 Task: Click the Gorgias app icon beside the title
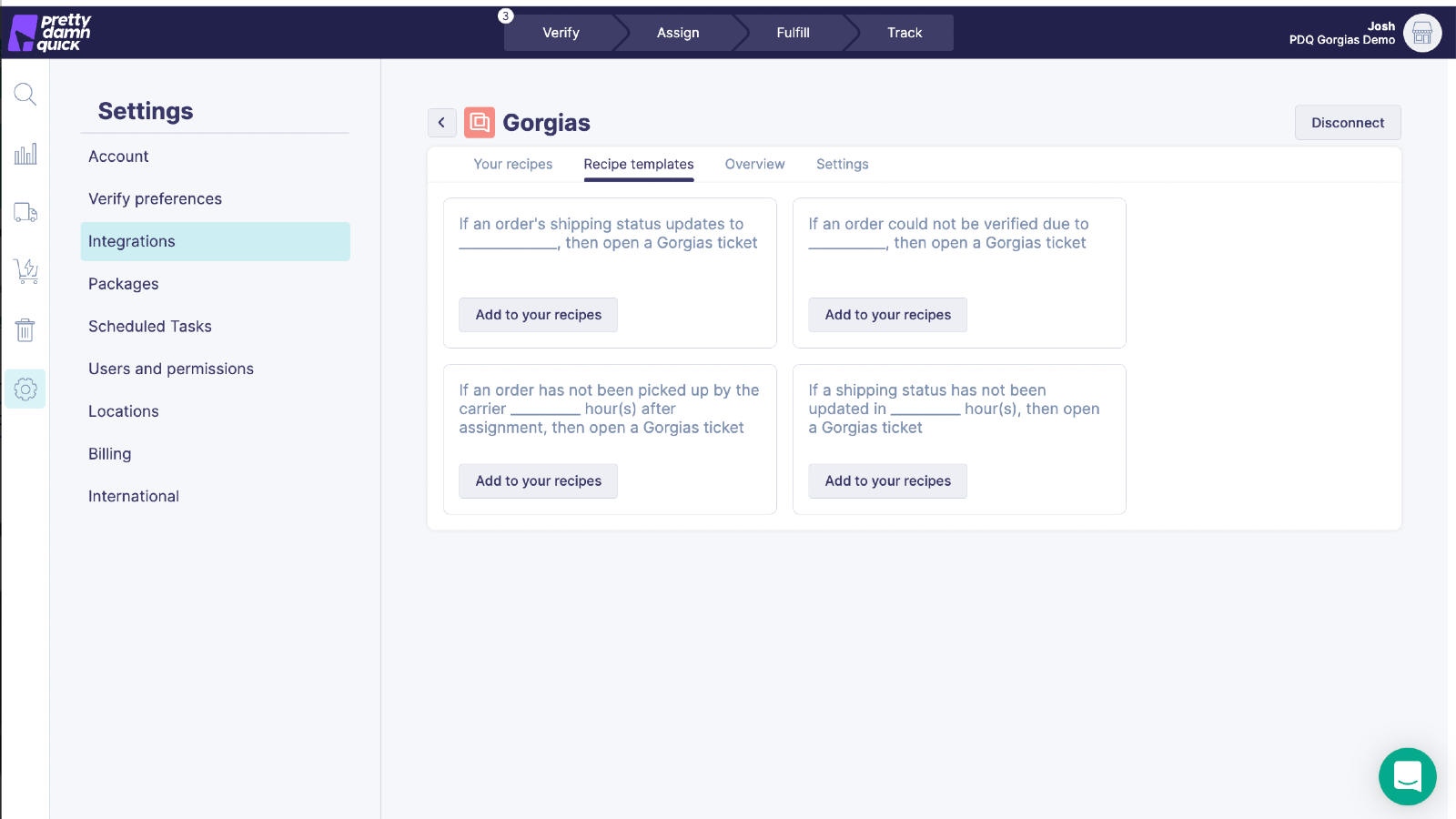480,122
